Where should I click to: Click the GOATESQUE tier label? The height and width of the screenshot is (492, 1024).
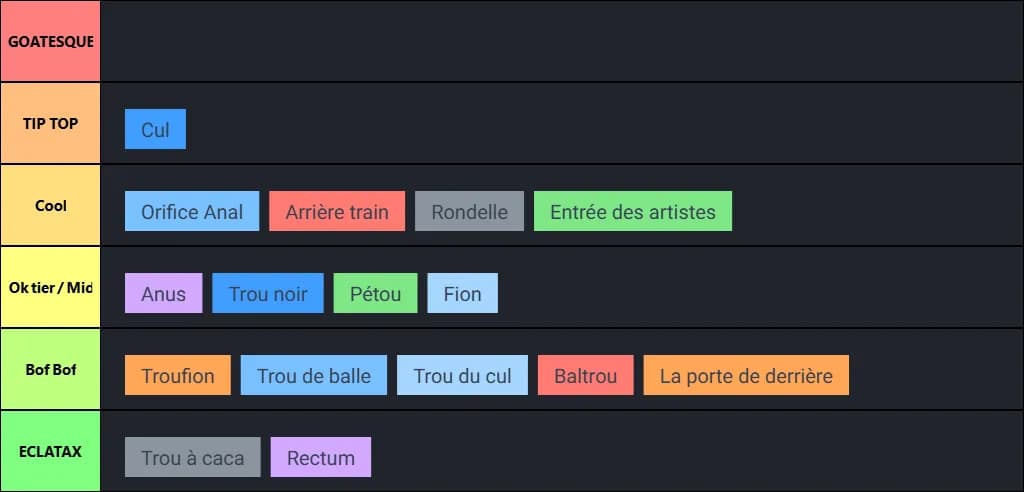tap(50, 42)
